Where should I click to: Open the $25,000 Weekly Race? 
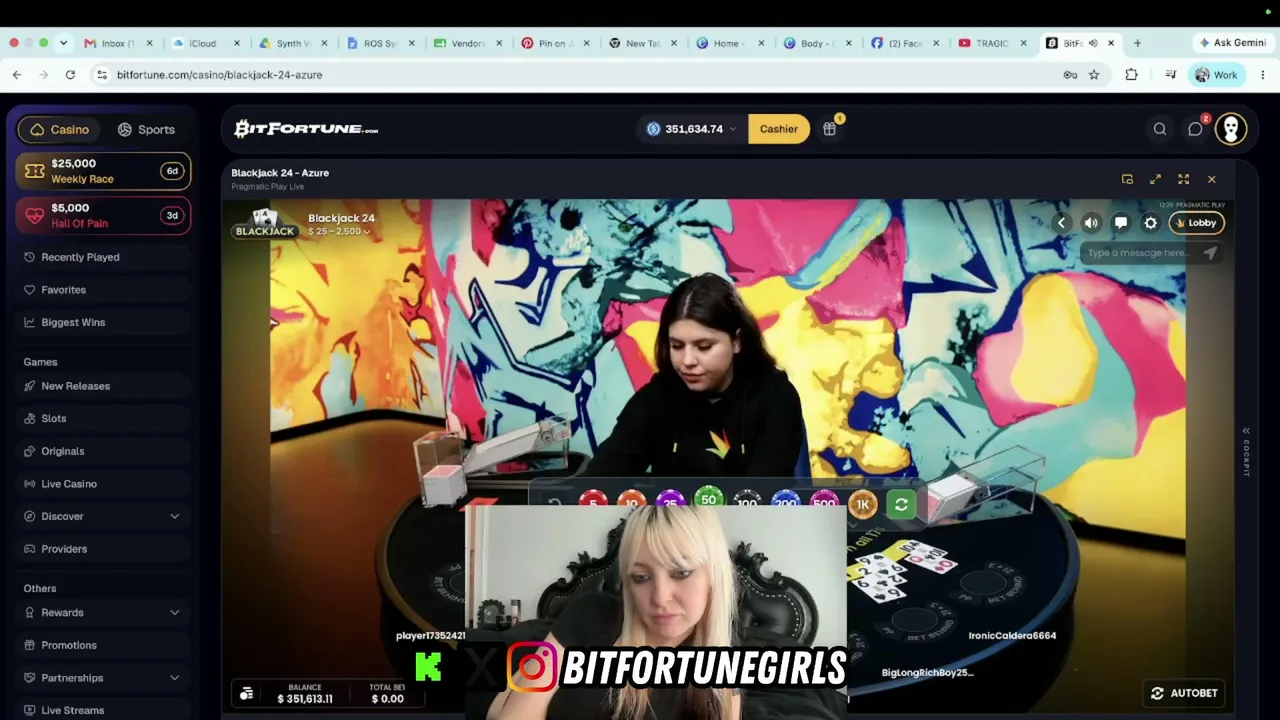pyautogui.click(x=103, y=171)
